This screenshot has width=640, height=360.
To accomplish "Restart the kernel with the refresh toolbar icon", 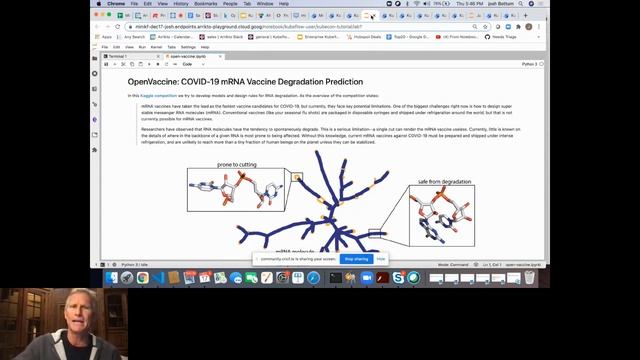I will [166, 64].
